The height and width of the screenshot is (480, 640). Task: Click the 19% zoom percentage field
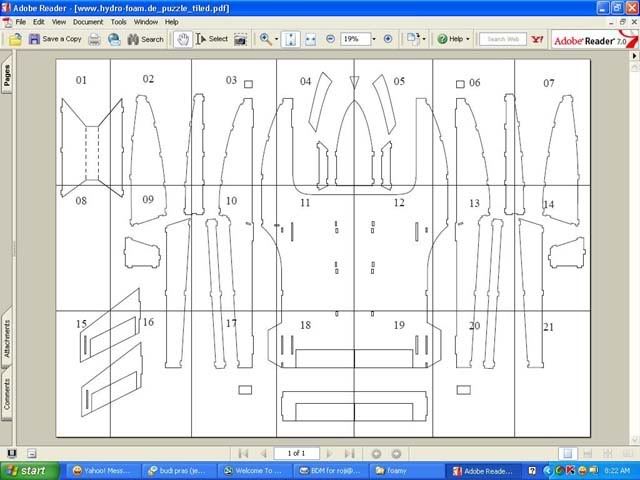tap(355, 39)
